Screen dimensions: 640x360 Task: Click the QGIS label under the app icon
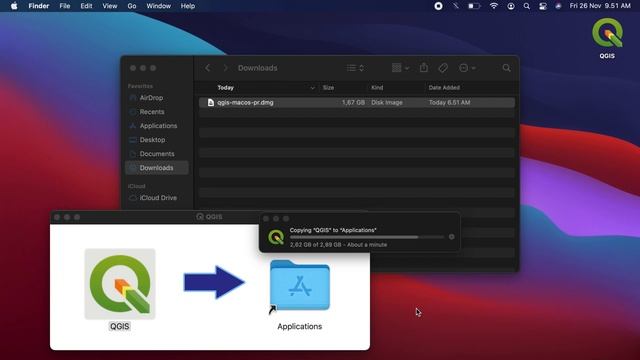point(120,326)
